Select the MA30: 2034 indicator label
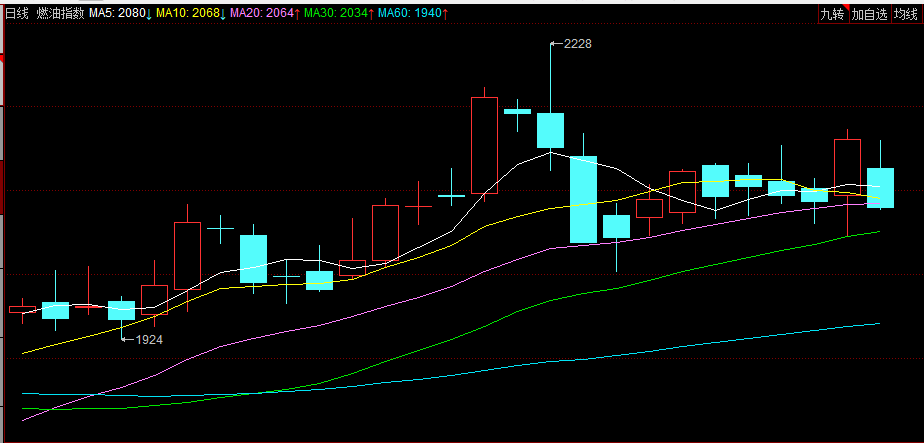This screenshot has width=924, height=443. click(x=339, y=14)
